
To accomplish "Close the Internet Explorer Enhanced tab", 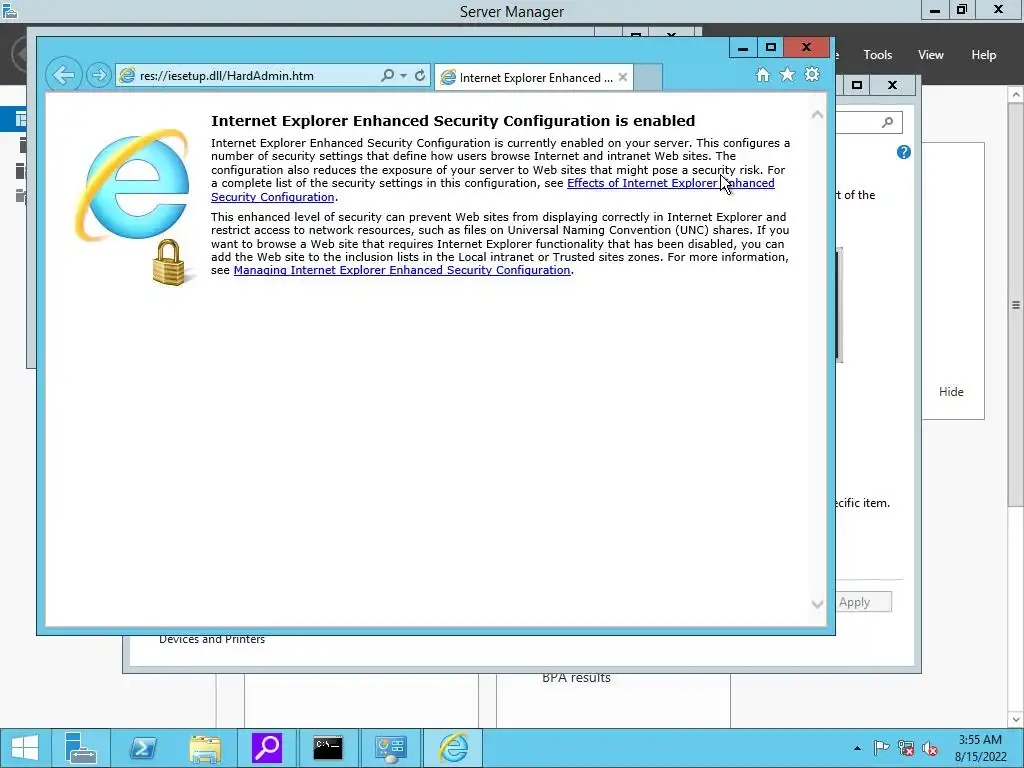I will tap(623, 77).
